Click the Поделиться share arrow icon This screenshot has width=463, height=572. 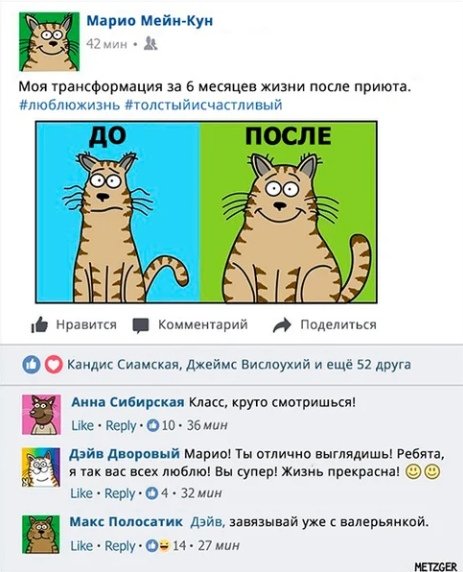coord(282,325)
